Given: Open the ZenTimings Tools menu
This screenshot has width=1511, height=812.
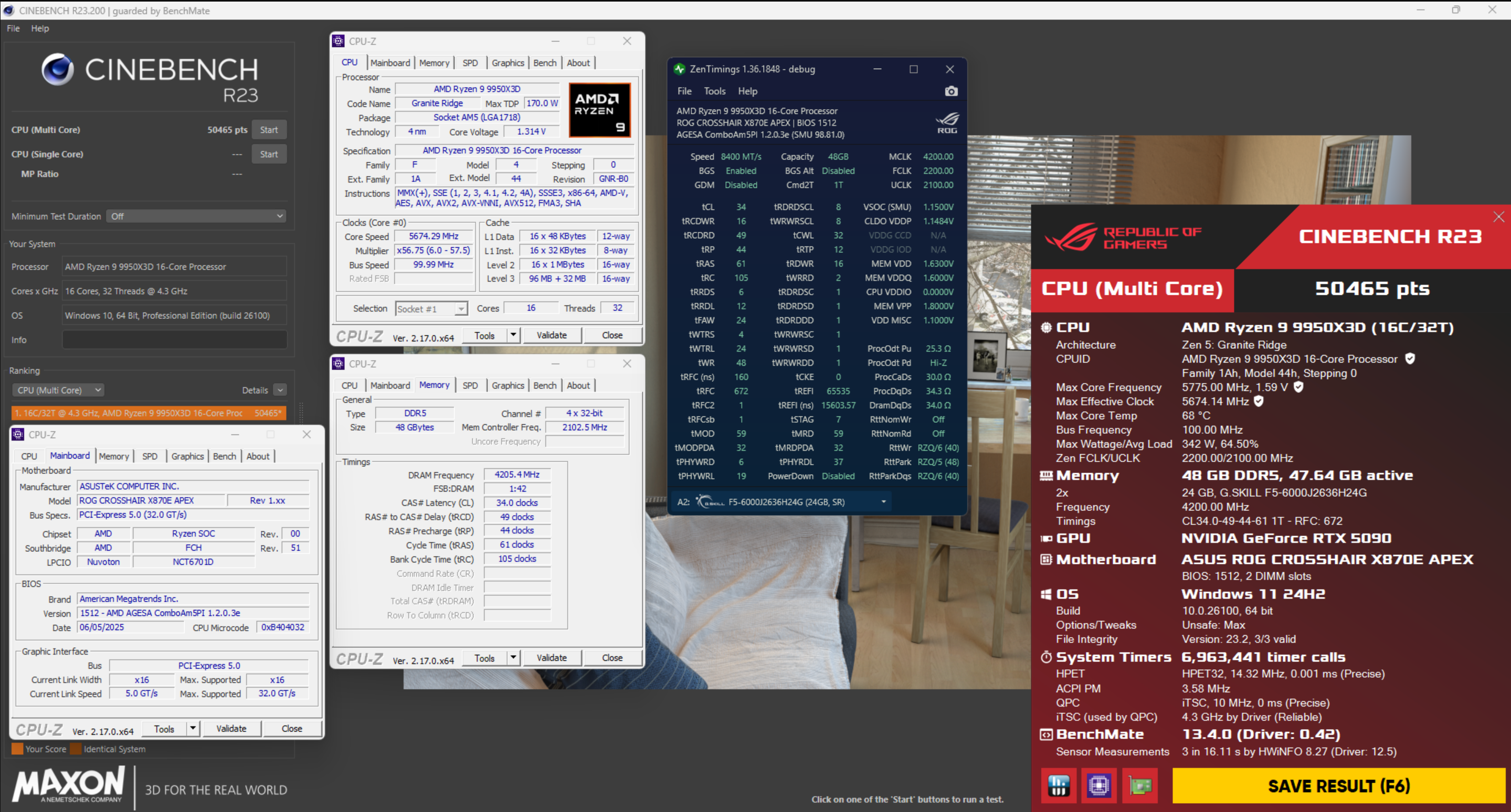Looking at the screenshot, I should click(x=714, y=91).
